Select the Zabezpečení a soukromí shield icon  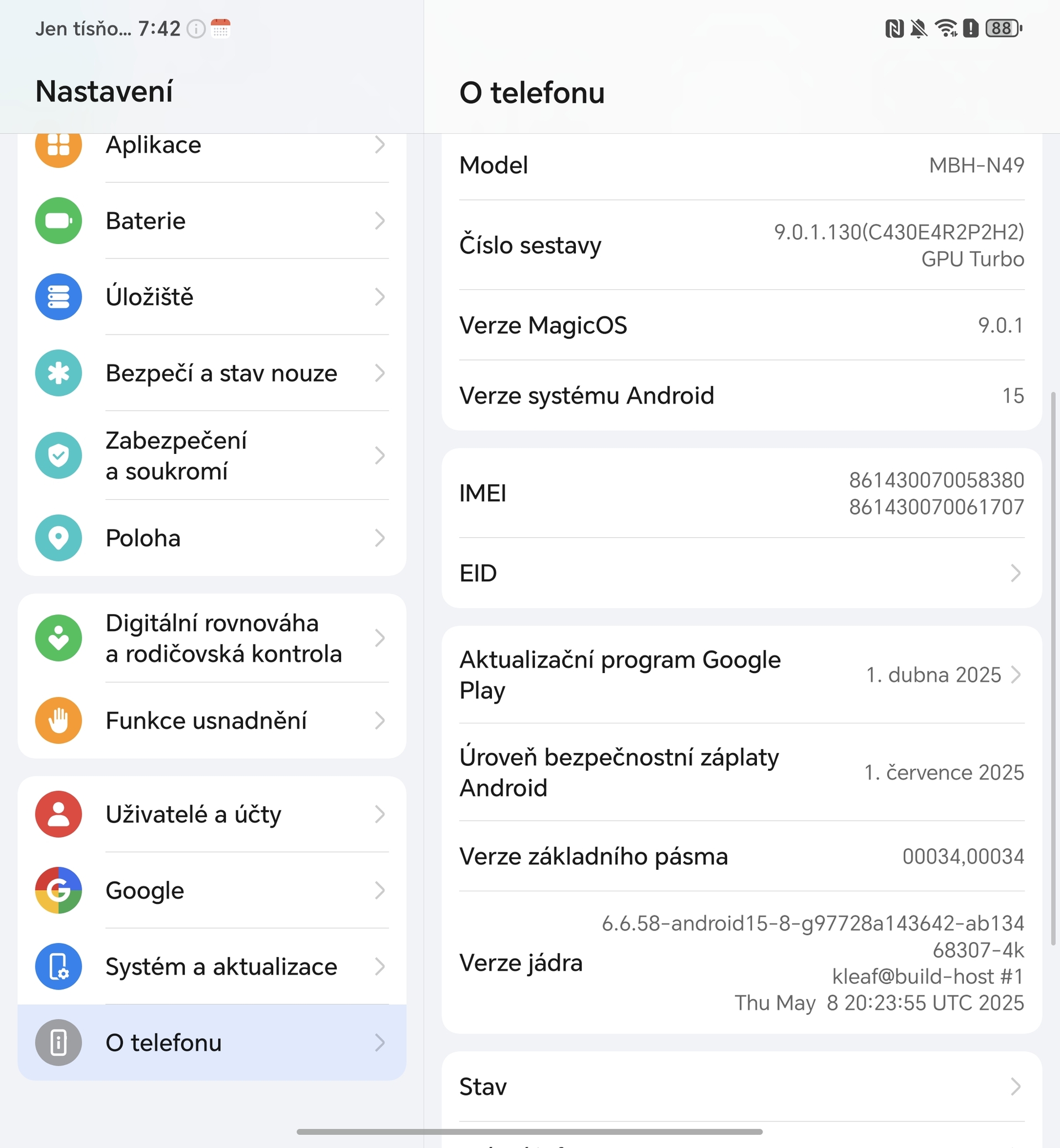click(x=58, y=456)
